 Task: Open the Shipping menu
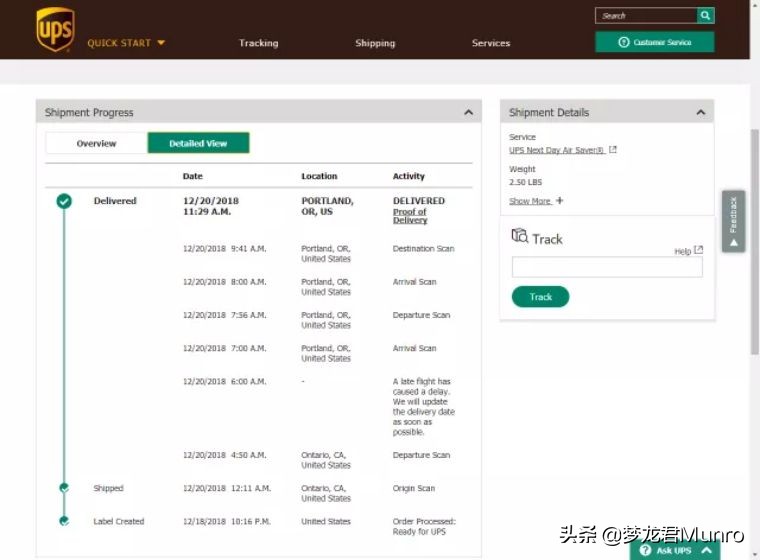coord(375,43)
